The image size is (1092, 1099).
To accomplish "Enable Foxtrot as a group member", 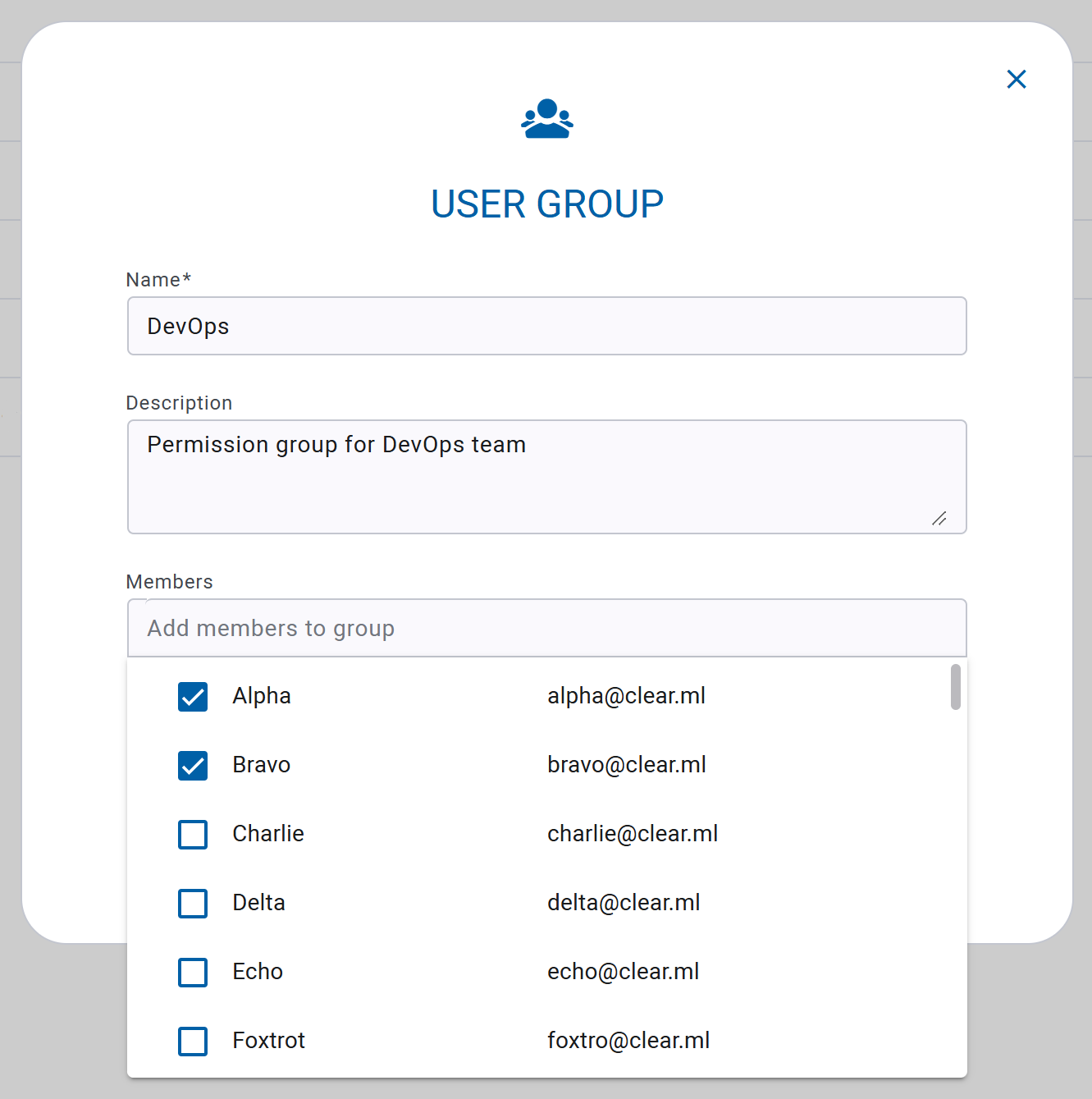I will 192,1042.
